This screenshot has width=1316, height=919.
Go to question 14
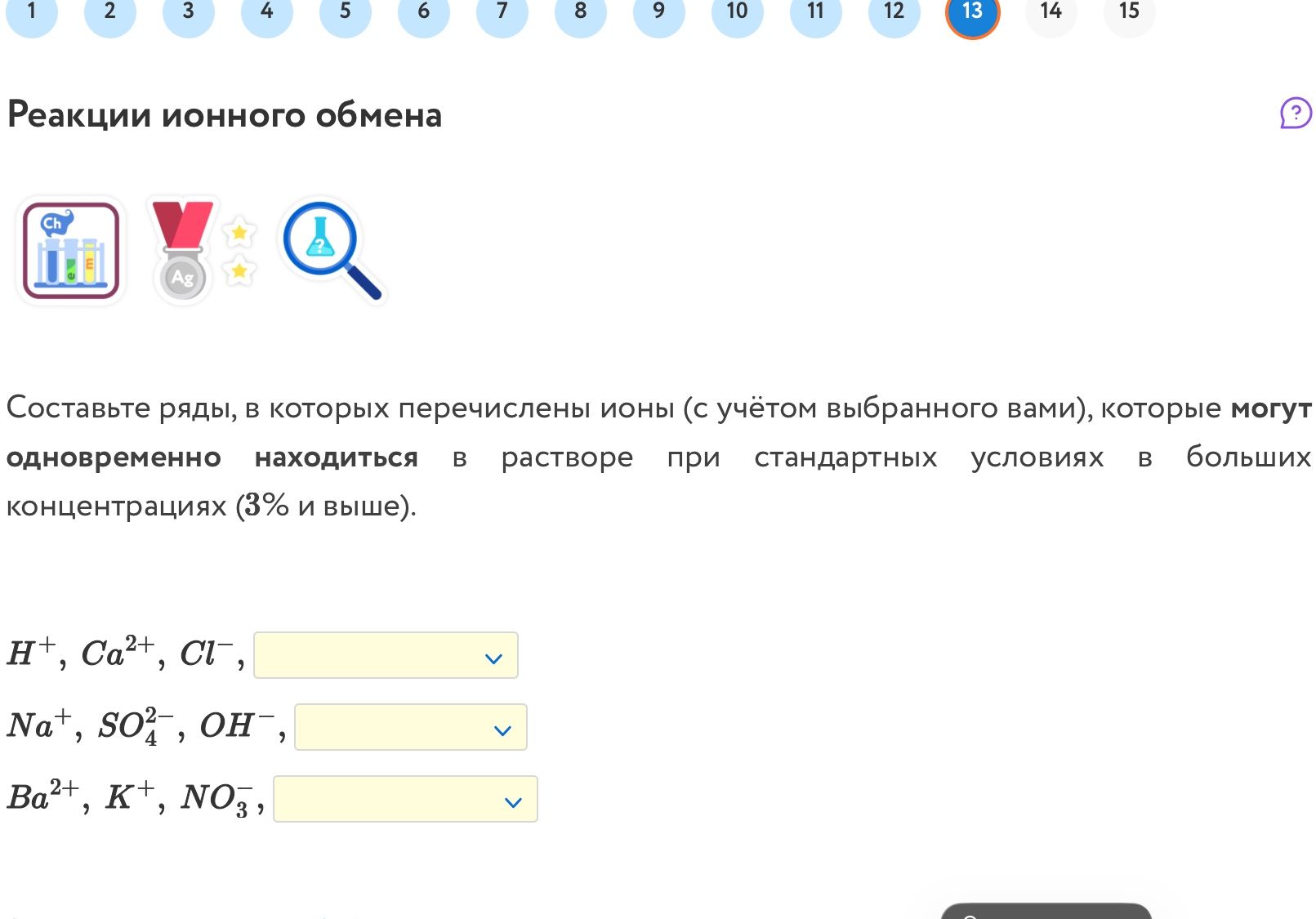(1051, 12)
